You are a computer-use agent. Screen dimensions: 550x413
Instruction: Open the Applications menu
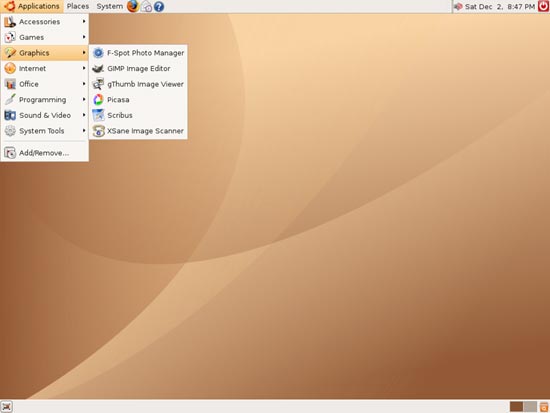coord(32,6)
